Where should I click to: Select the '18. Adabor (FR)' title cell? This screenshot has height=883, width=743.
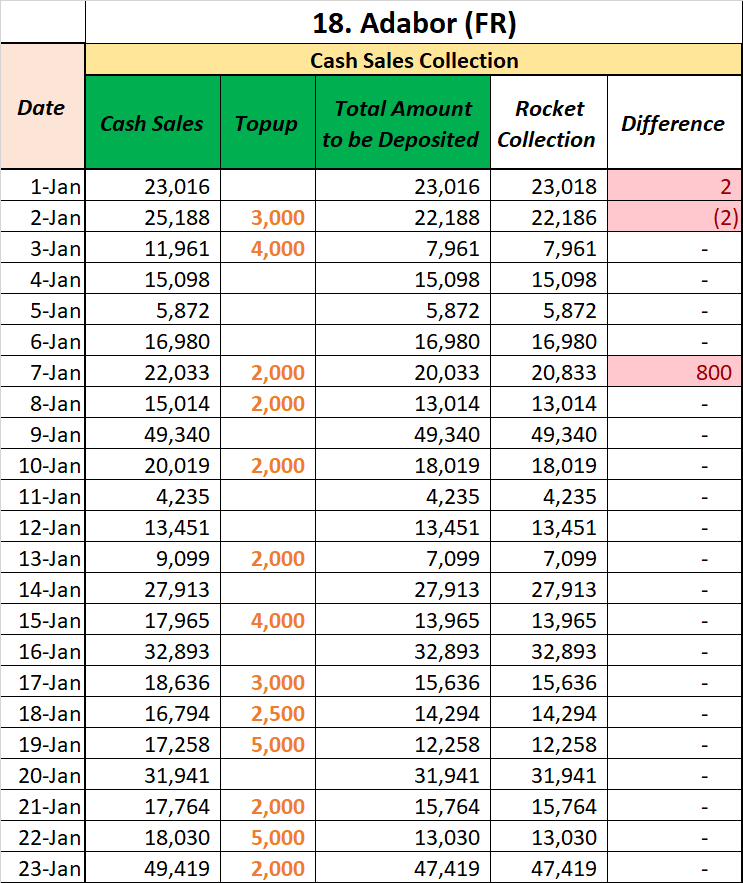coord(414,21)
